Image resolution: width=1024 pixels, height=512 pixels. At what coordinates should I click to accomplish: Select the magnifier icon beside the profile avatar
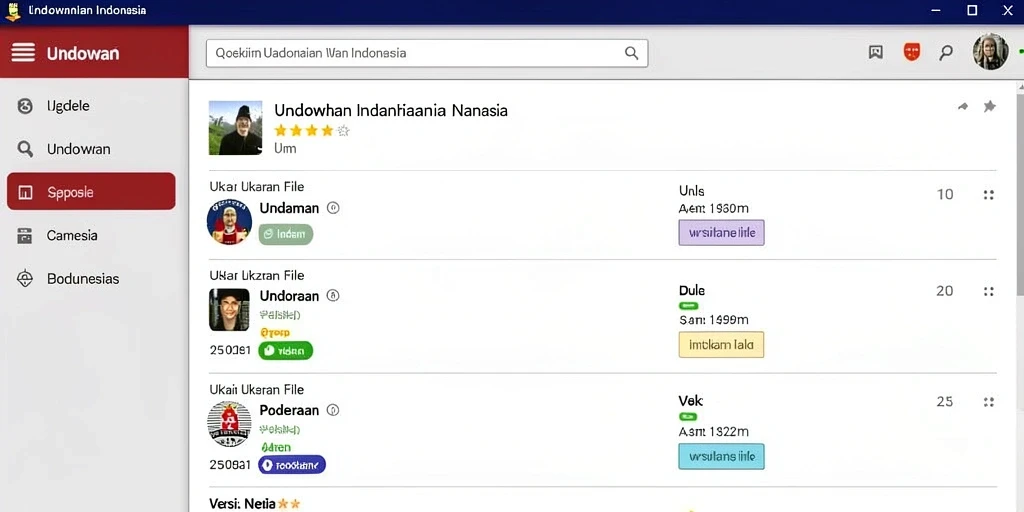[x=946, y=53]
